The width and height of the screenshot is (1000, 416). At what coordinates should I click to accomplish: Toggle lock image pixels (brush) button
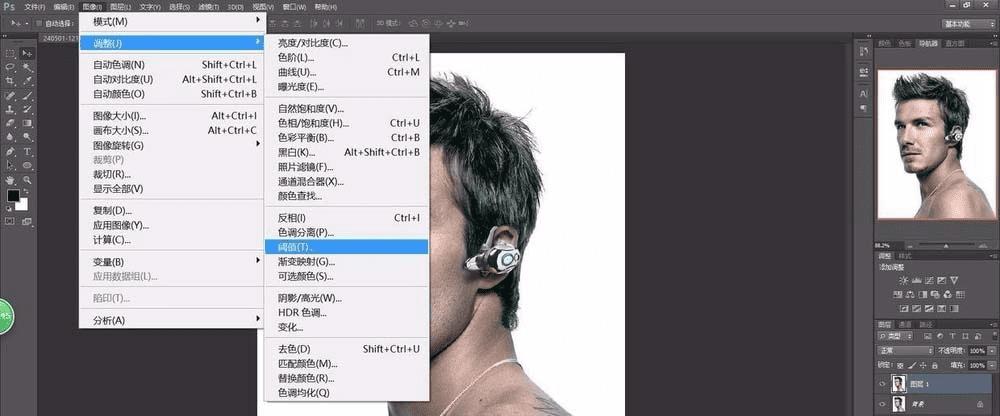click(x=912, y=366)
